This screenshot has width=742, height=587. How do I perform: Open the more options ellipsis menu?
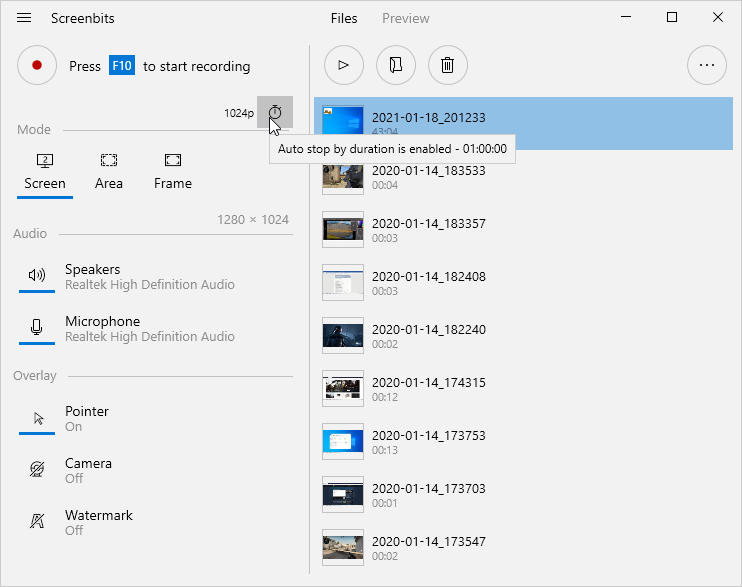pyautogui.click(x=707, y=65)
